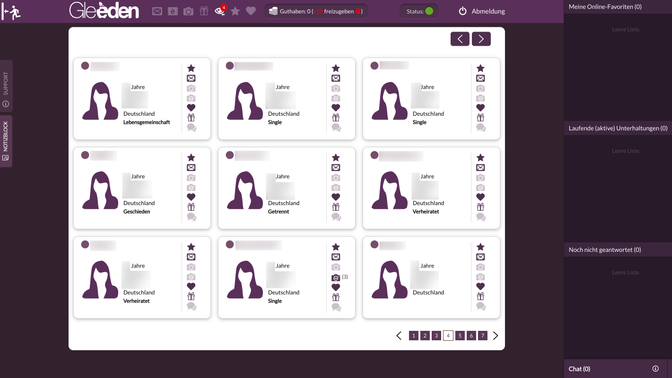The width and height of the screenshot is (672, 378).
Task: Click the envelope messages icon in top bar
Action: tap(157, 11)
